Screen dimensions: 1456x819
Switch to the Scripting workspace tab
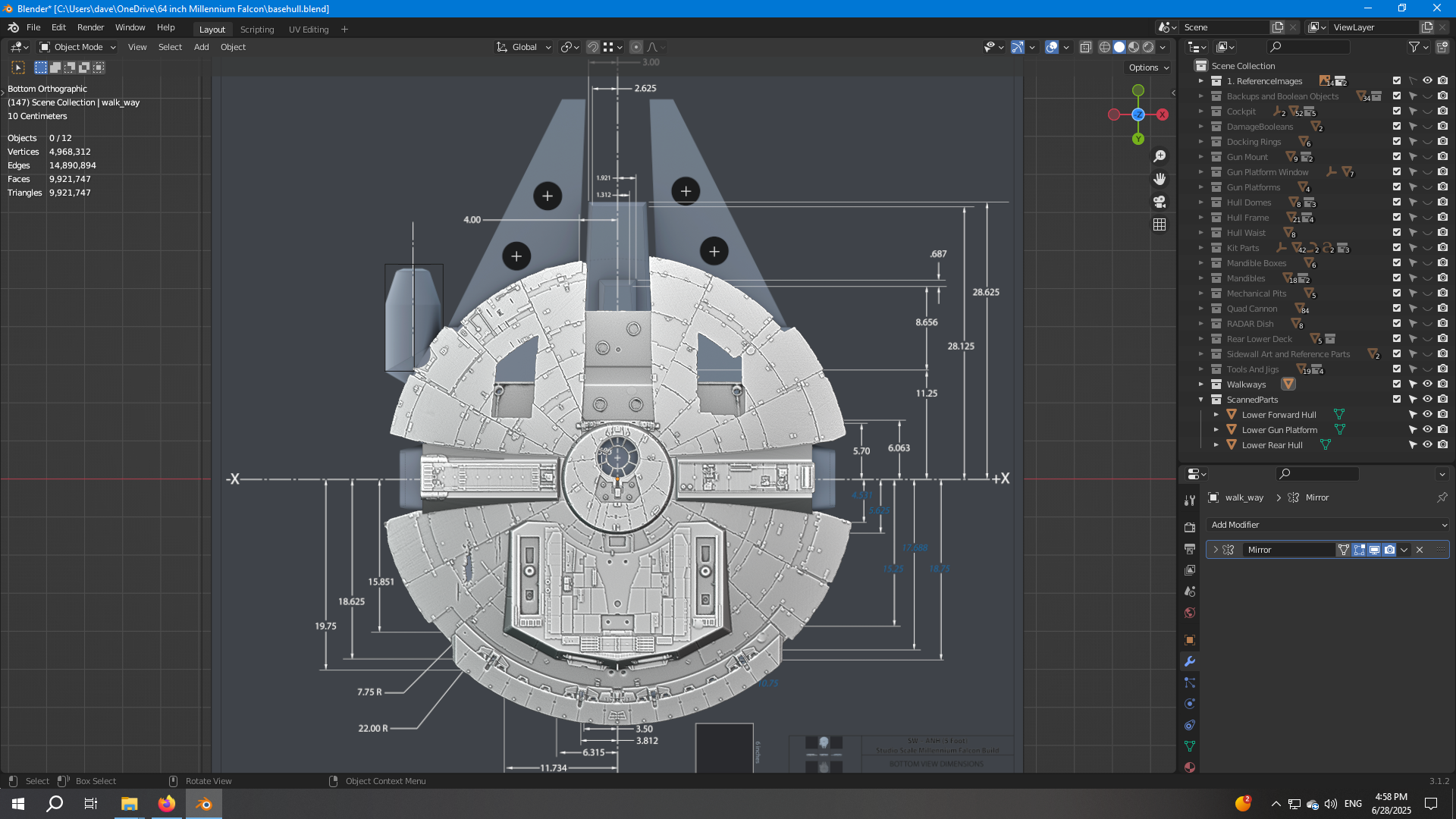click(257, 30)
